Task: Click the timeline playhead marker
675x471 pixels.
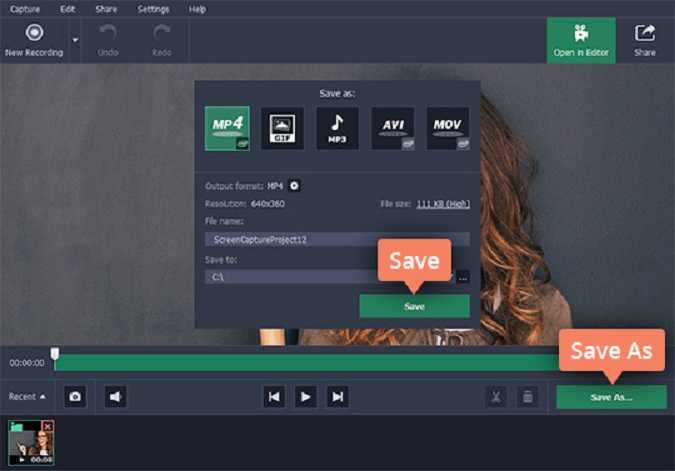Action: tap(55, 354)
